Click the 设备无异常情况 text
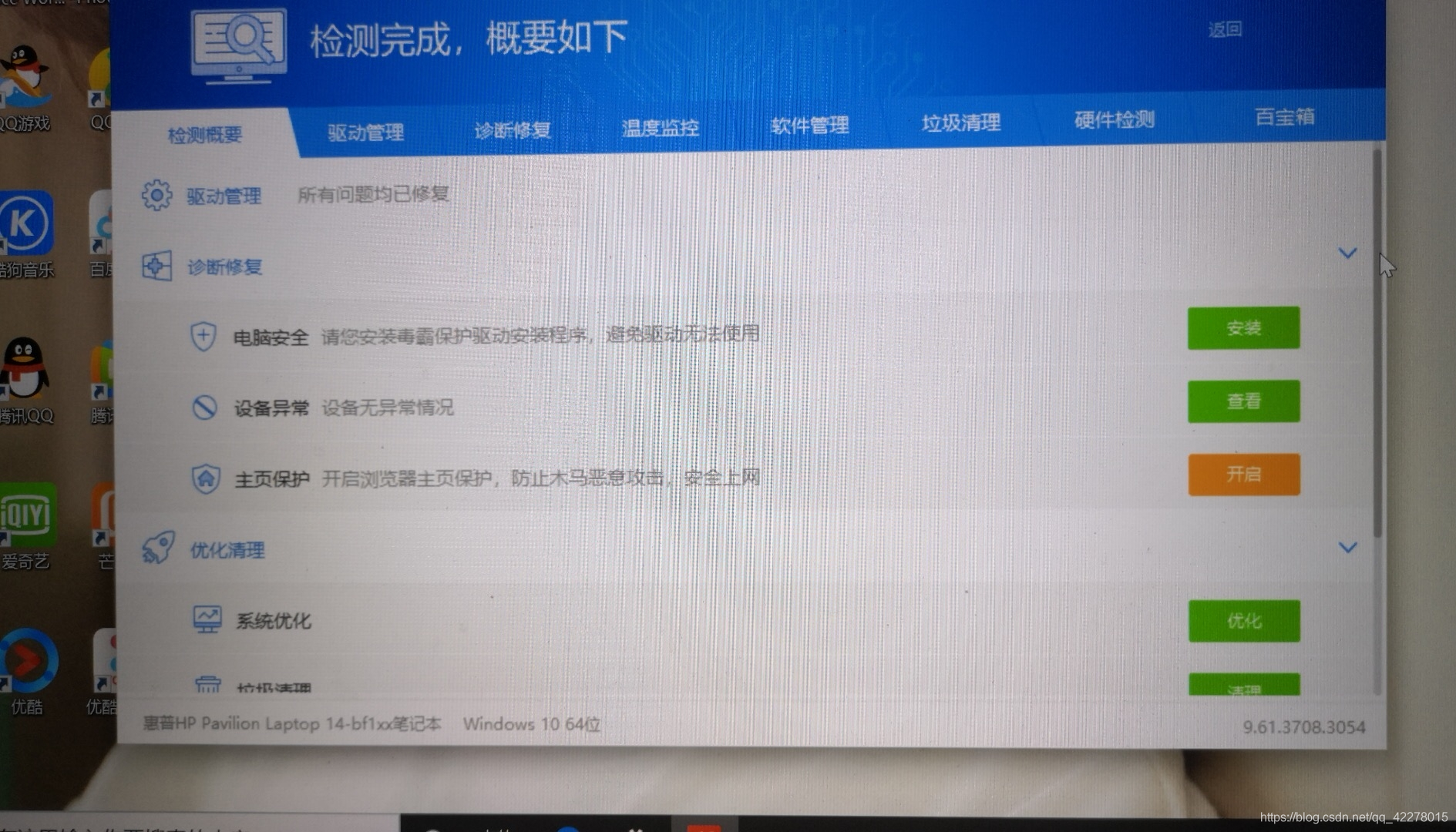The width and height of the screenshot is (1456, 832). tap(388, 408)
